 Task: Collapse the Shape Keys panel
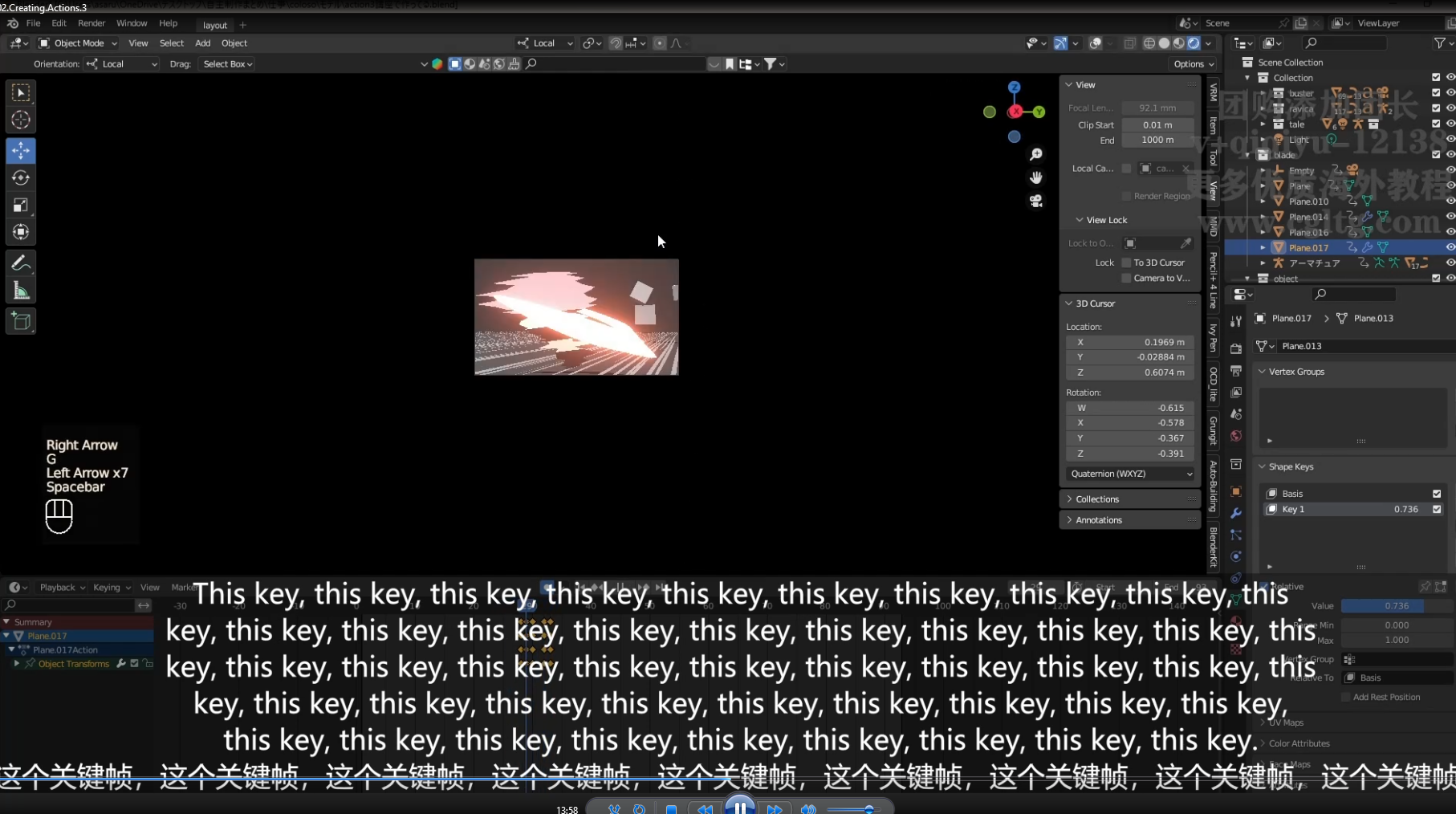coord(1291,466)
